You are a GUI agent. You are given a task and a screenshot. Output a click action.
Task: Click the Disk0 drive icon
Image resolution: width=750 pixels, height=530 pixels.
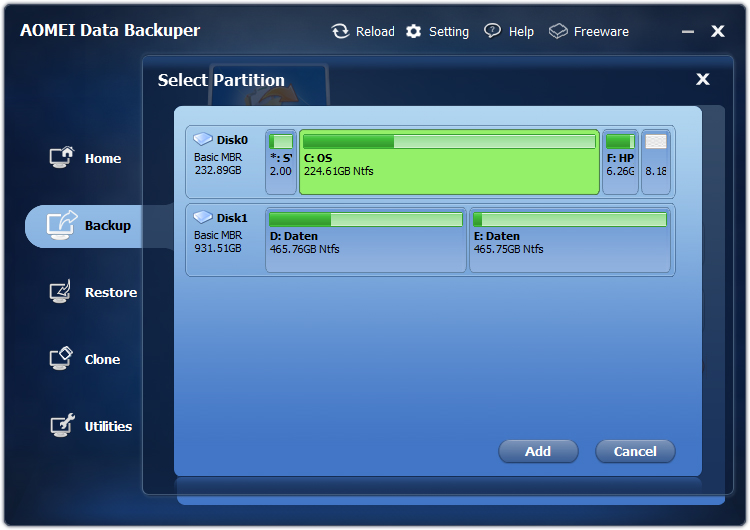click(x=203, y=139)
